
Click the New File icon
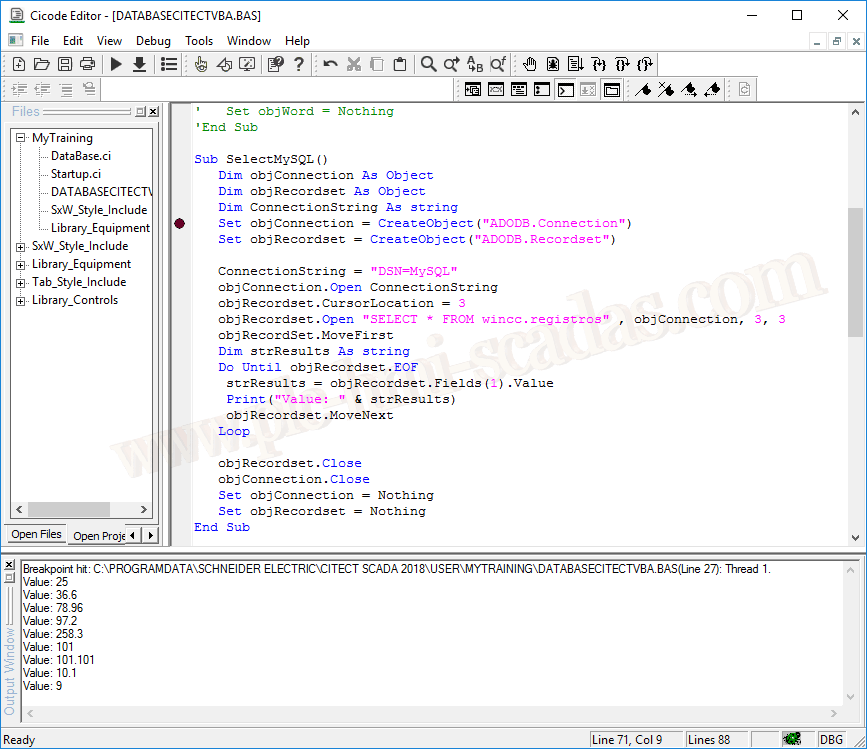tap(19, 64)
